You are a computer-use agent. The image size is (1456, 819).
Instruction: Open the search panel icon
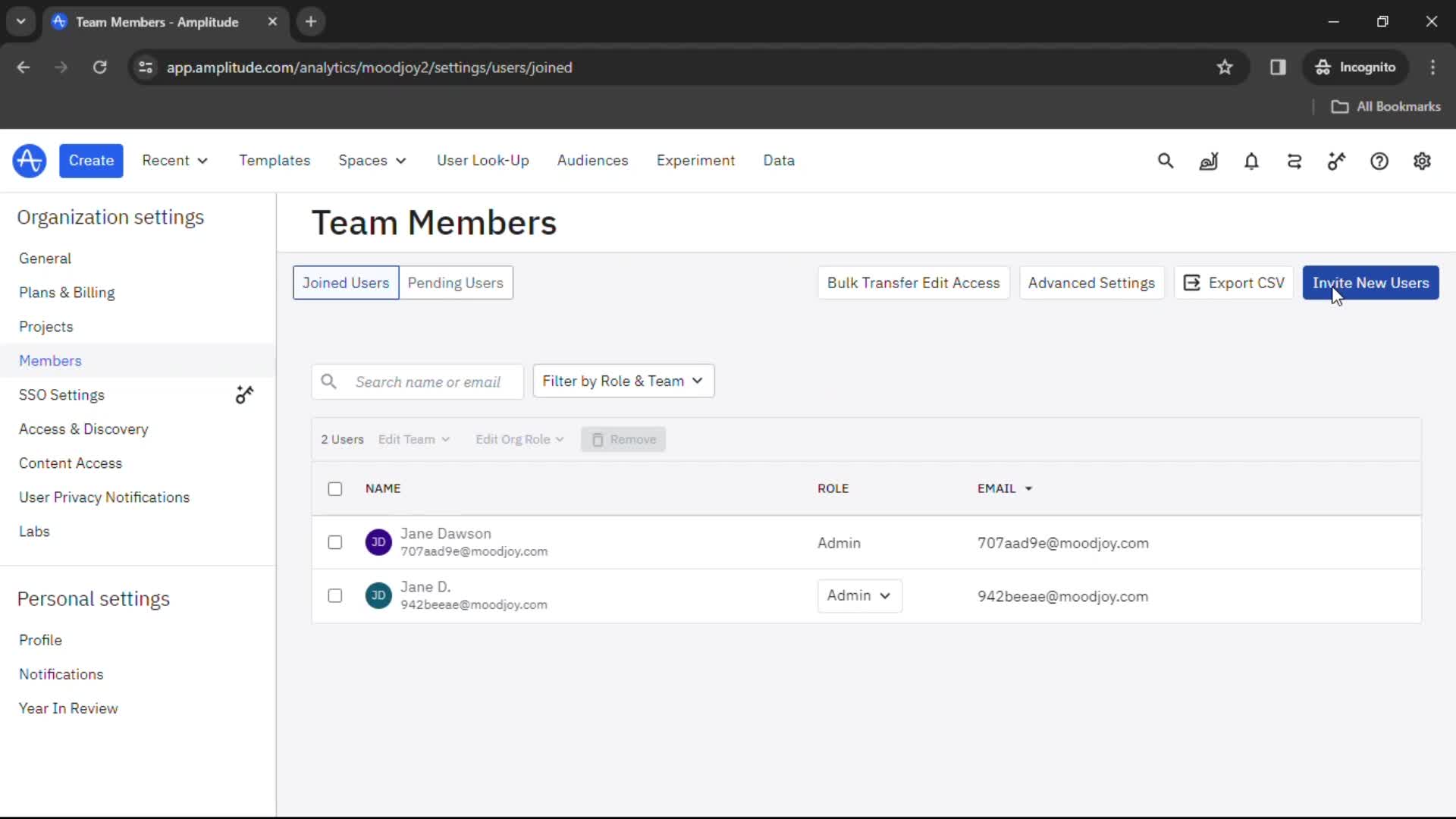pyautogui.click(x=1165, y=160)
